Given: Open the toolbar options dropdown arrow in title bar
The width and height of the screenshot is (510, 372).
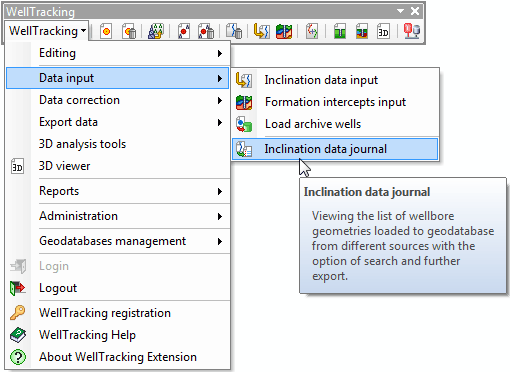Looking at the screenshot, I should click(400, 11).
